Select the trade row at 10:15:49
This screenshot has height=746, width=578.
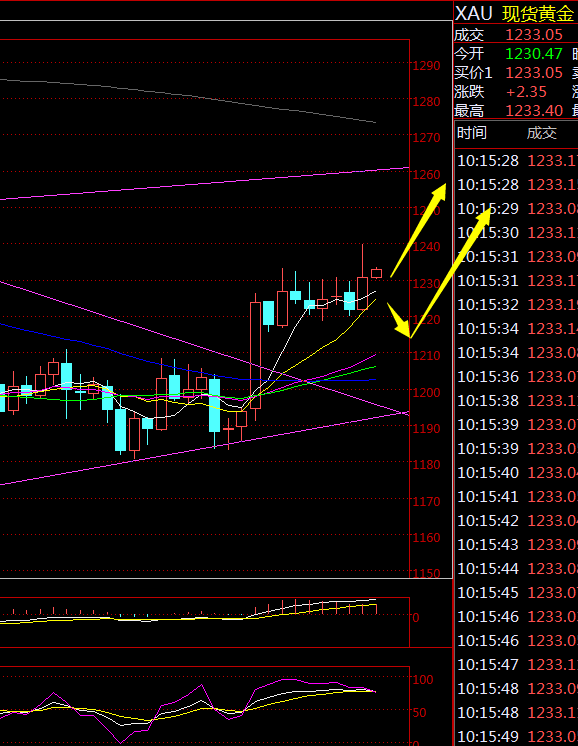click(x=516, y=736)
